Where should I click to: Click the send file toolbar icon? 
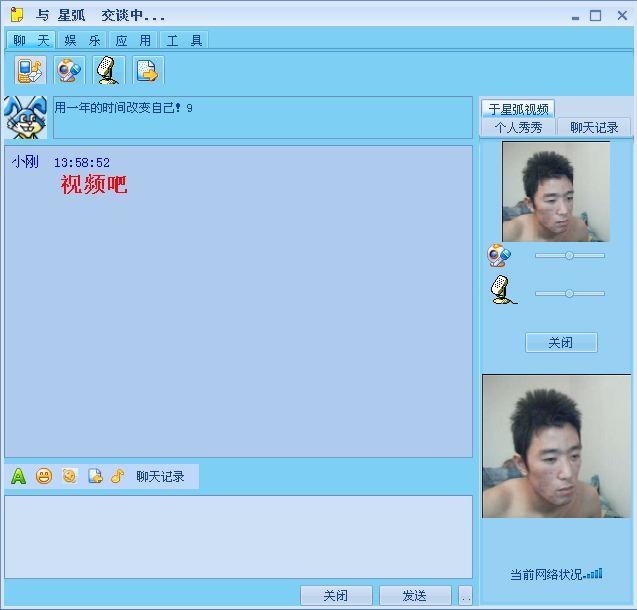148,70
